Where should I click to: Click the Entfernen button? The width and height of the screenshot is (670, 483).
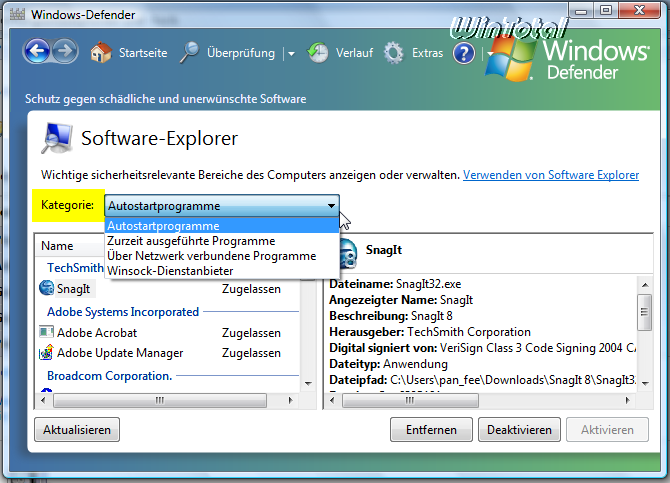click(x=431, y=430)
